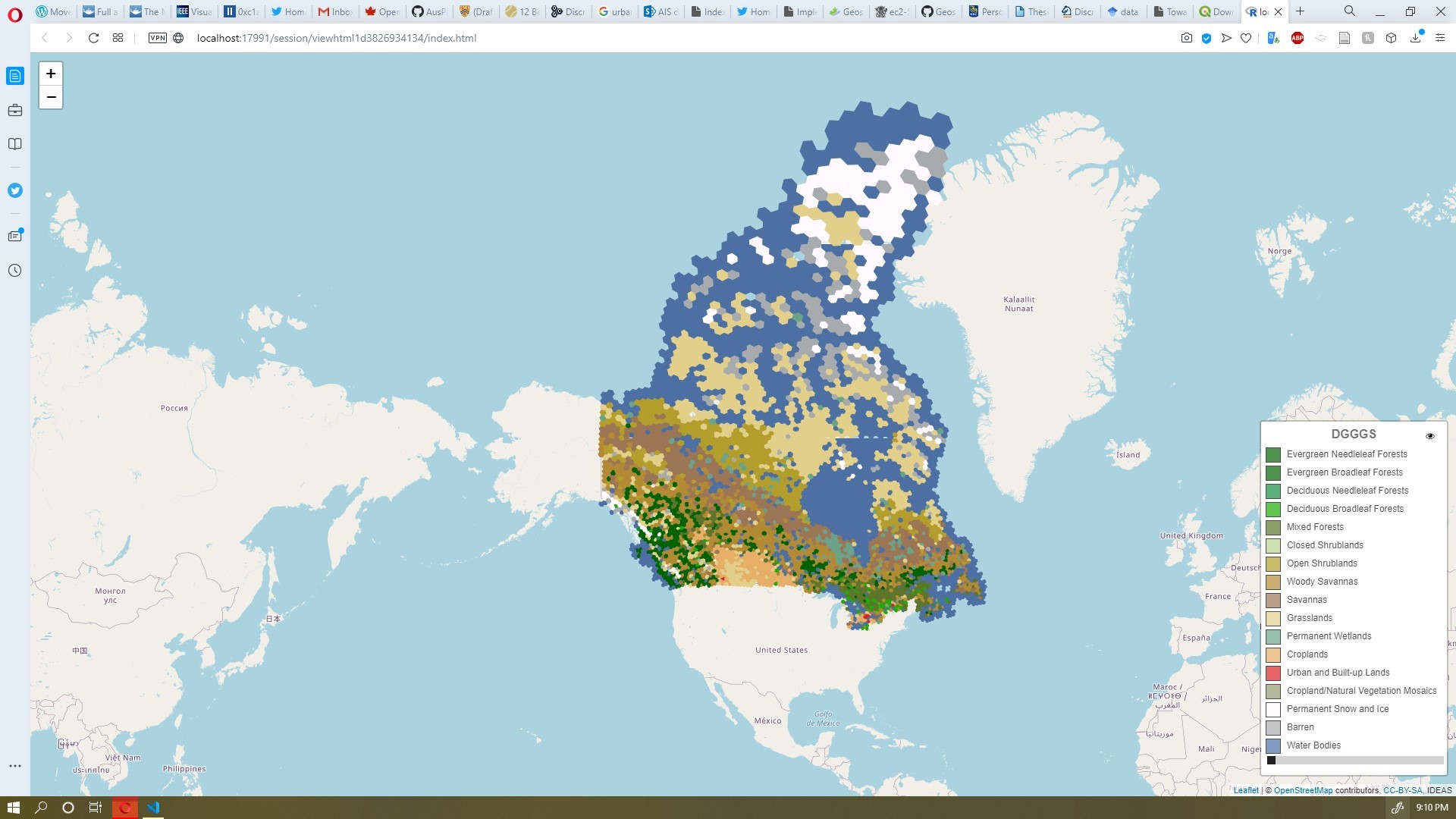The height and width of the screenshot is (819, 1456).
Task: Switch to the Inbox Gmail tab
Action: (x=335, y=11)
